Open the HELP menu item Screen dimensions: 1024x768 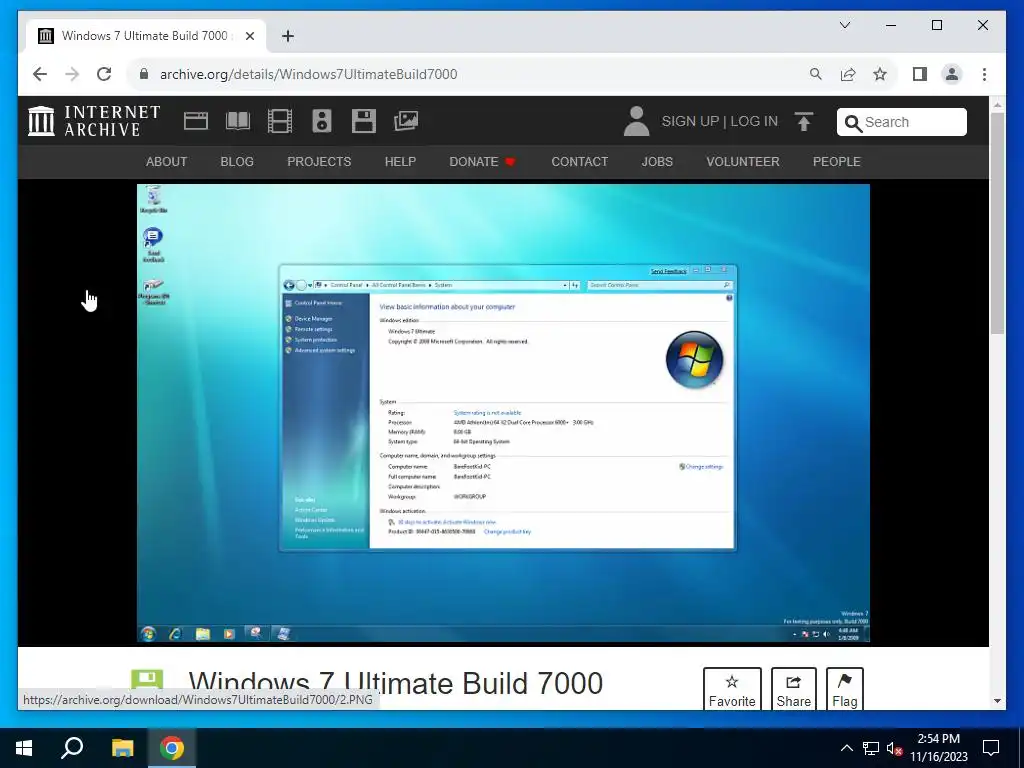(400, 161)
